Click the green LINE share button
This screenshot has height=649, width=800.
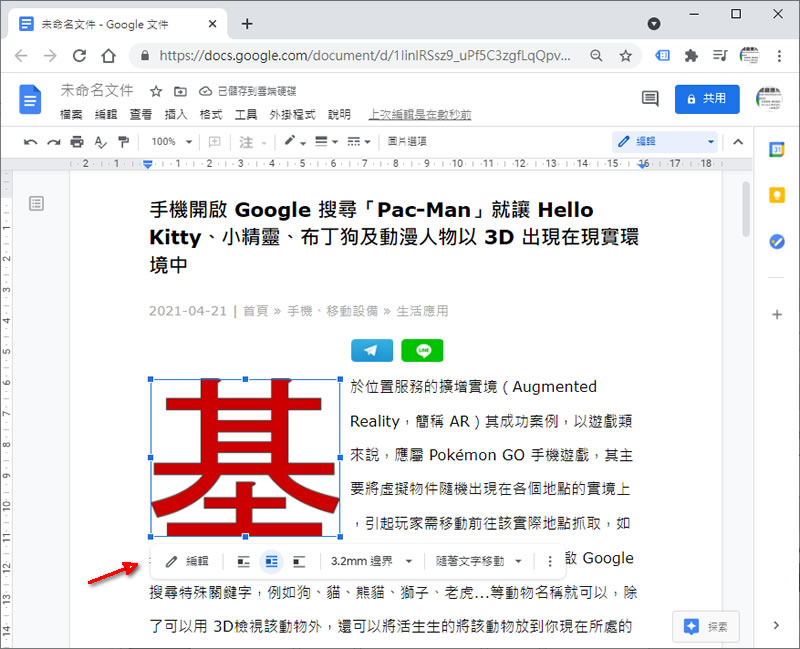422,351
